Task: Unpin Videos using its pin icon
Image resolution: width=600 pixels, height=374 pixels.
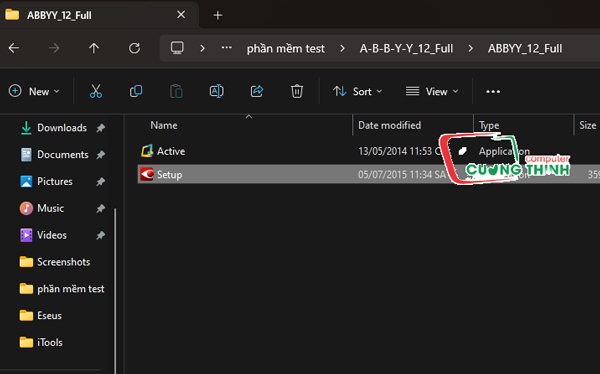Action: [x=101, y=235]
